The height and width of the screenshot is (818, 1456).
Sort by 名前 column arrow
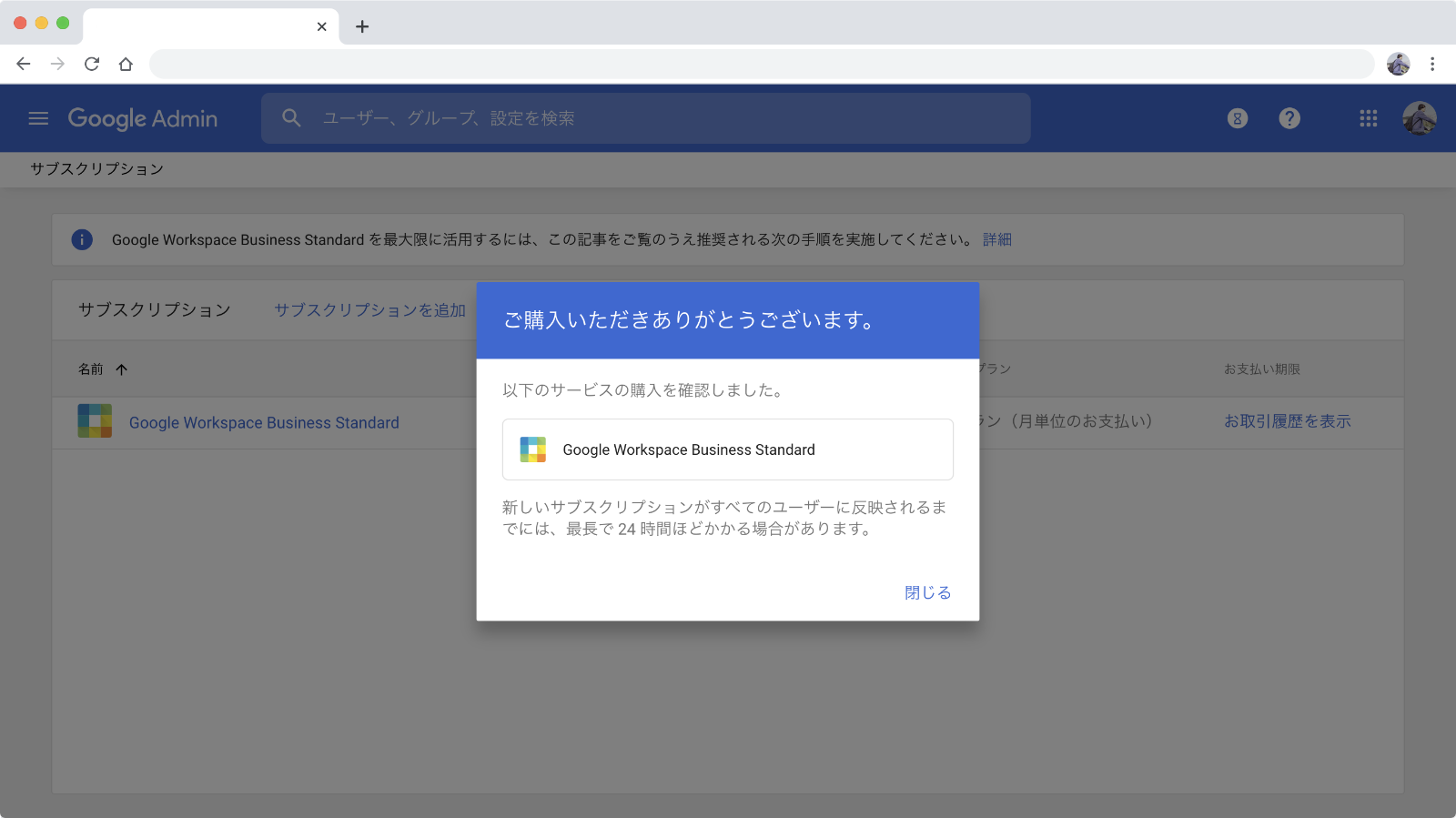tap(122, 369)
